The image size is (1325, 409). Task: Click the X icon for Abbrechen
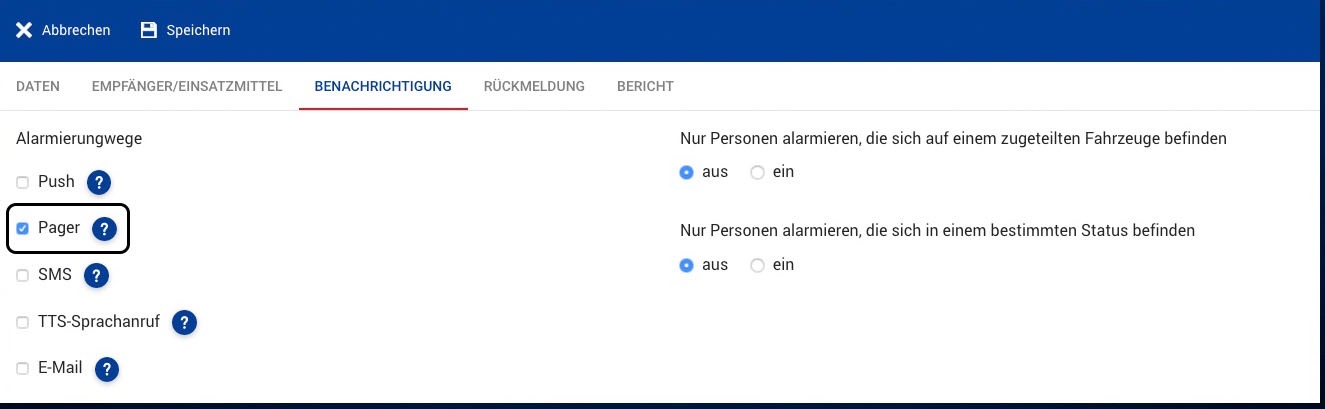(24, 30)
